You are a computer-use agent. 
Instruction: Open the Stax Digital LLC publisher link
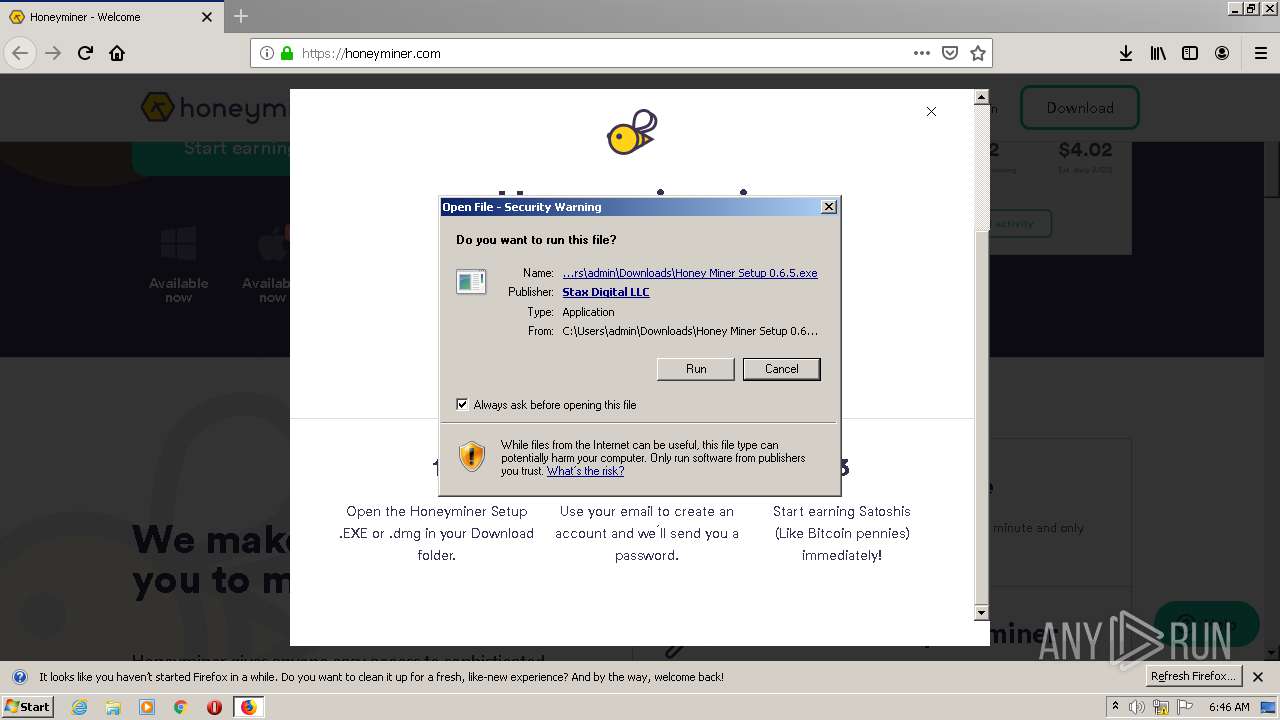(606, 292)
